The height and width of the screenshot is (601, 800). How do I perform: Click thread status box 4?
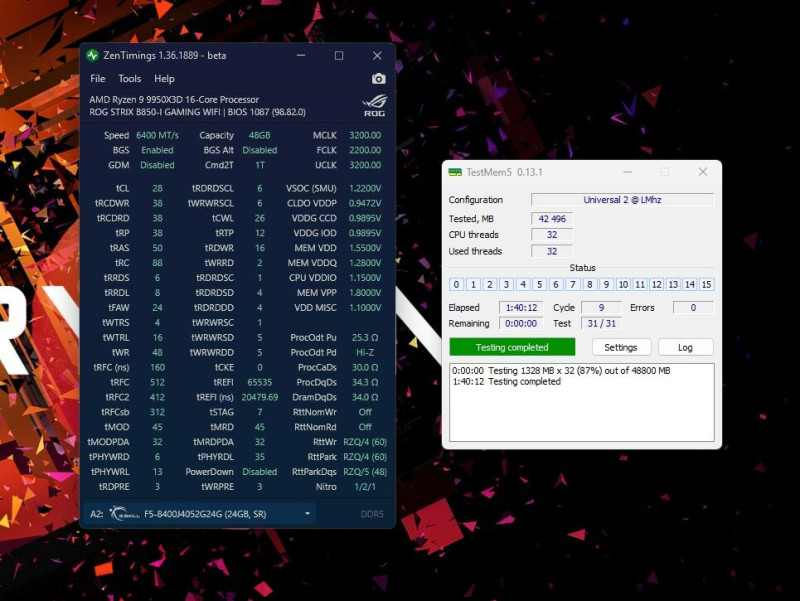pyautogui.click(x=523, y=284)
